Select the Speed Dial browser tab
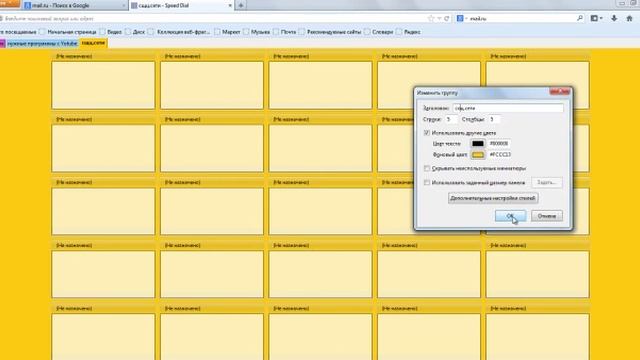Screen dimensions: 640x360 pyautogui.click(x=179, y=6)
